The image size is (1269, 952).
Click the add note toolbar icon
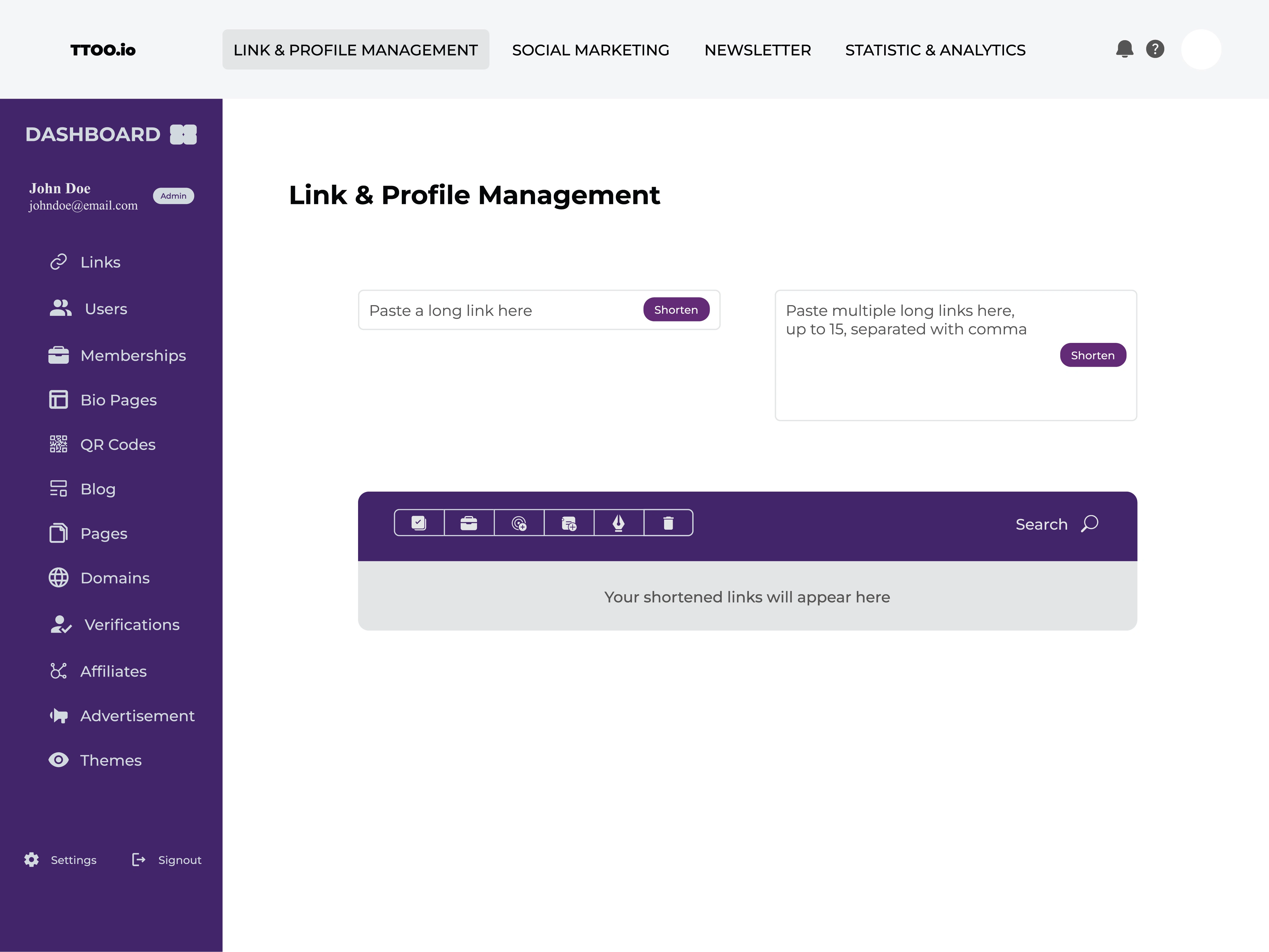tap(569, 523)
